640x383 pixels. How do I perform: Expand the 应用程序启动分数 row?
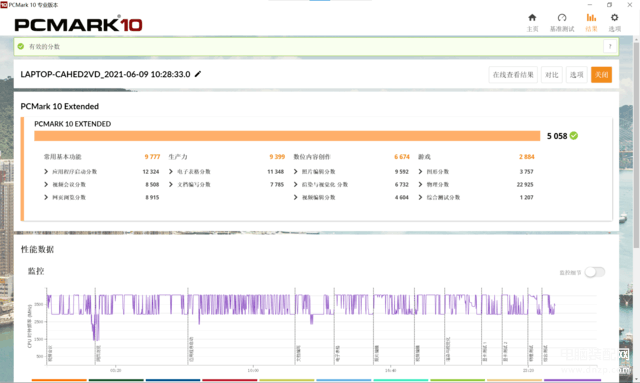pos(46,171)
